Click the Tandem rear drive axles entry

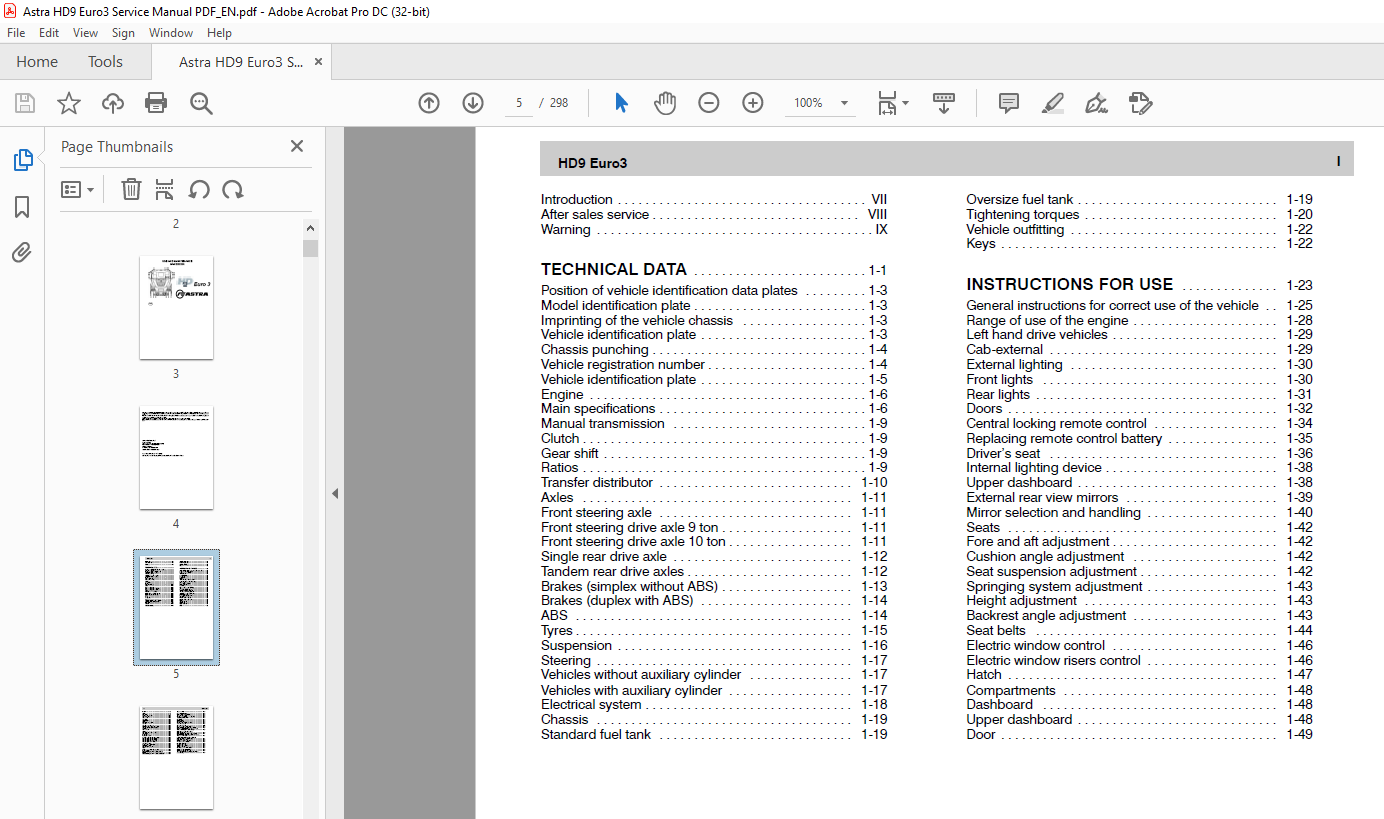tap(714, 571)
